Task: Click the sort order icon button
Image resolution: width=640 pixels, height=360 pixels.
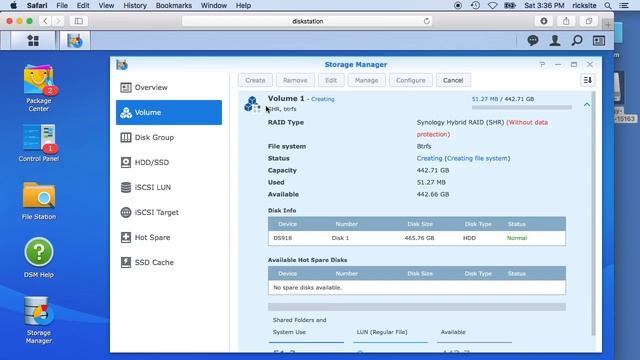Action: pos(587,80)
